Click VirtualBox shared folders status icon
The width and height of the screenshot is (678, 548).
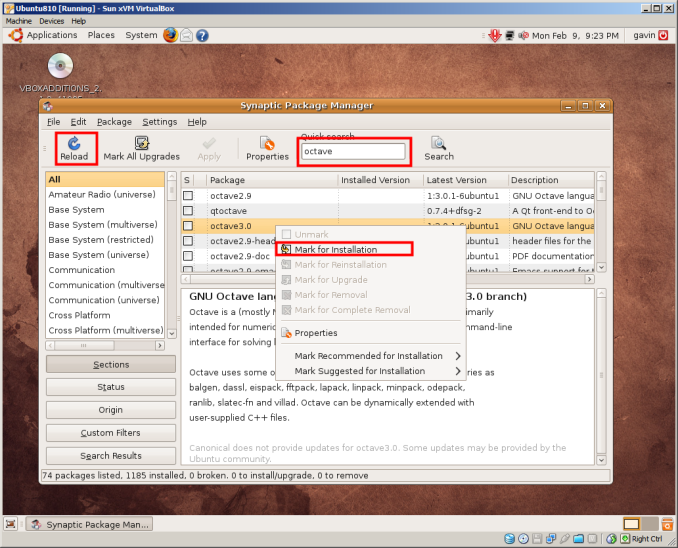click(x=579, y=538)
